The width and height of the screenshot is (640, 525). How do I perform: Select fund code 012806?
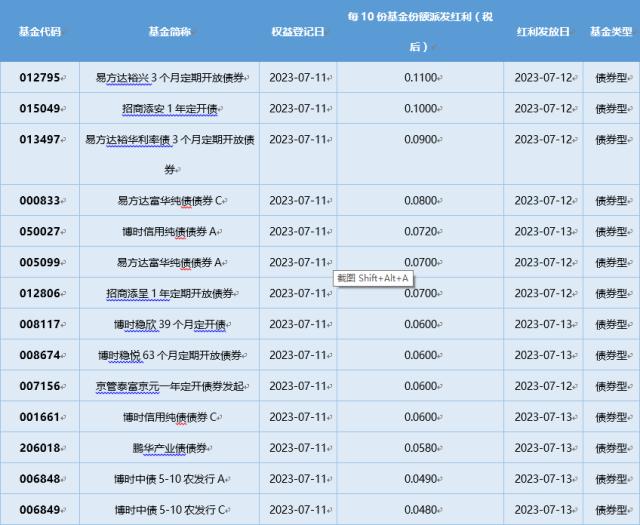40,293
